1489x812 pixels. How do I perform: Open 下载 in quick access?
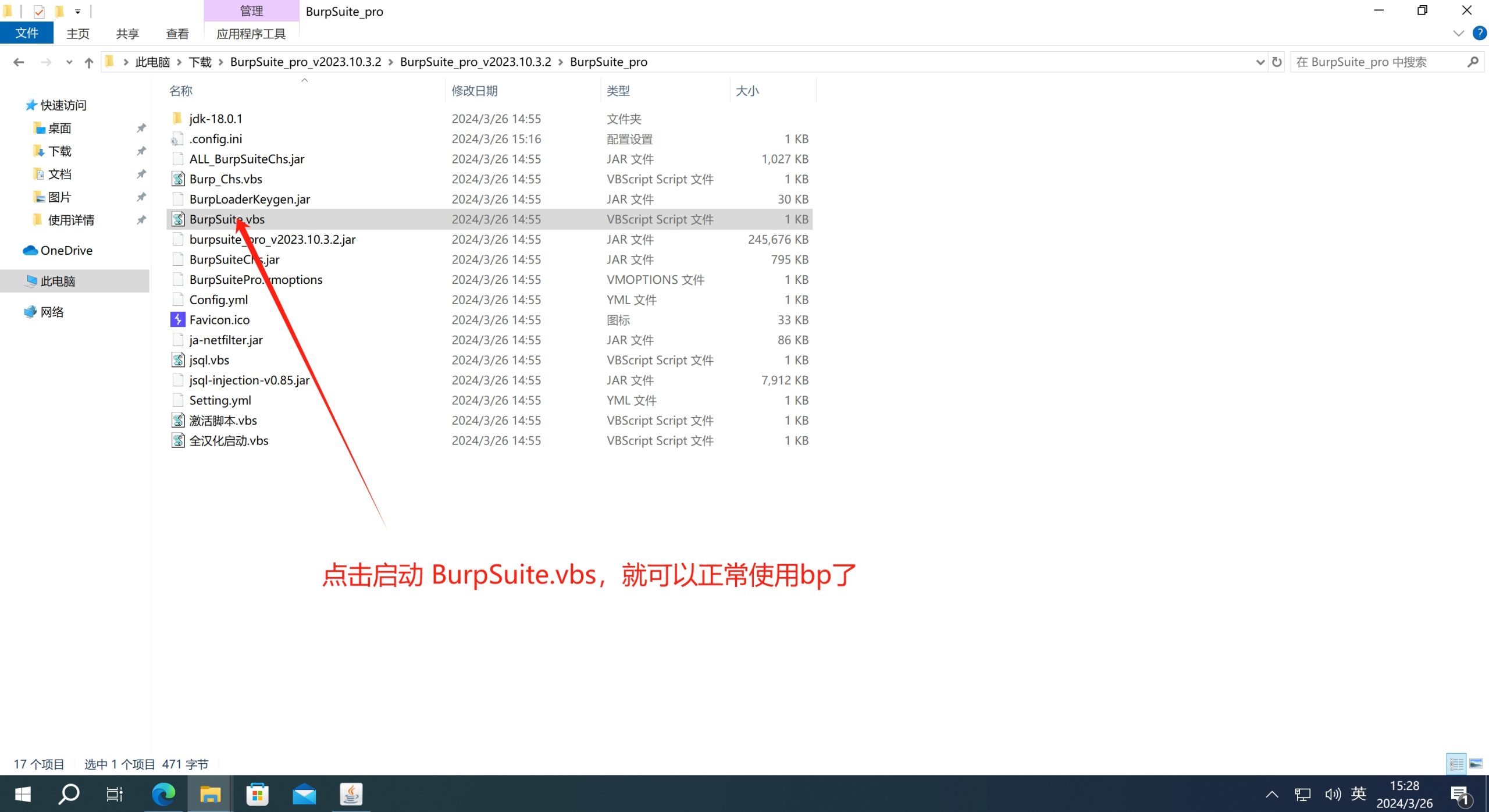pyautogui.click(x=59, y=151)
